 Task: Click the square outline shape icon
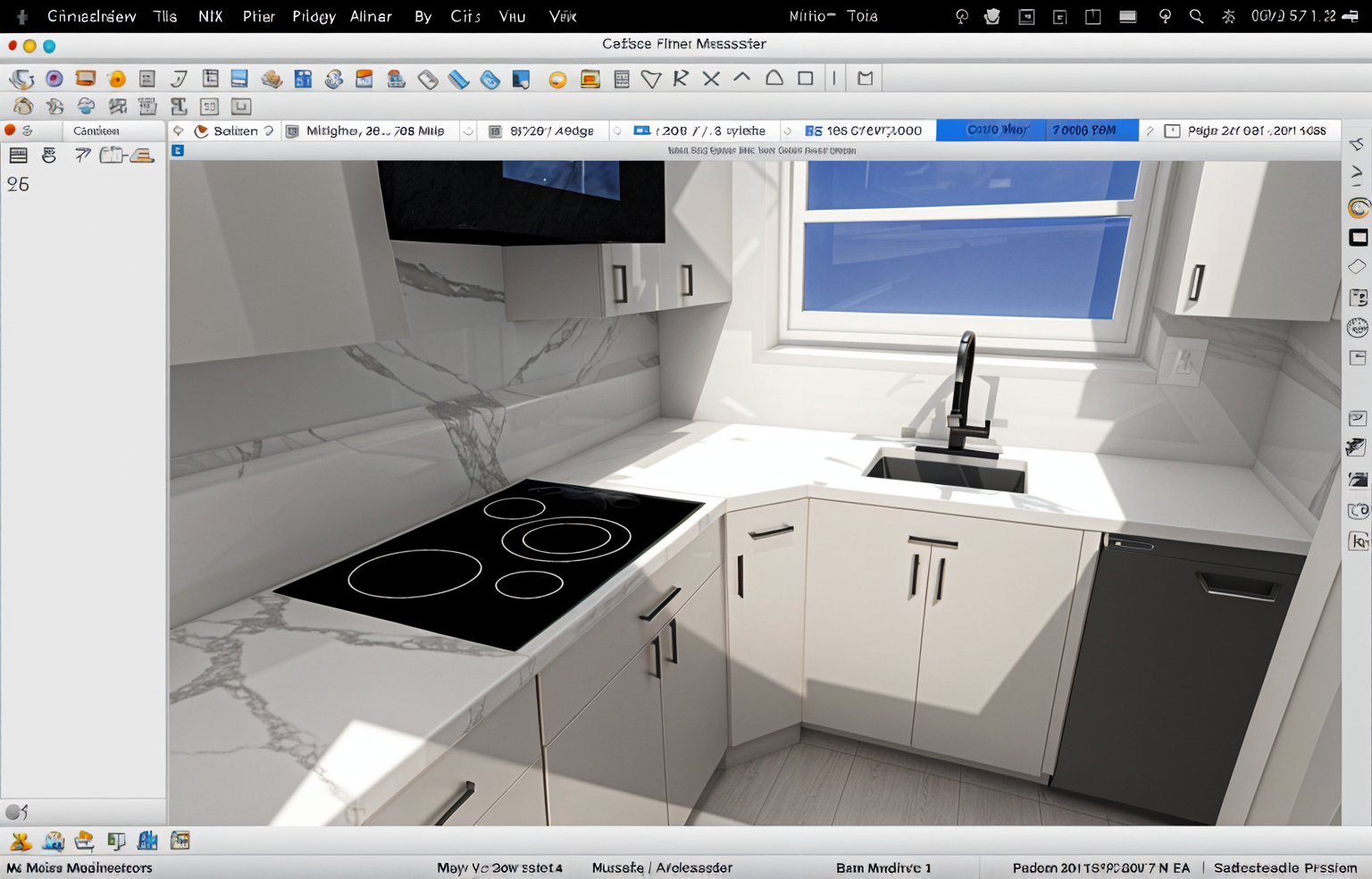(805, 79)
